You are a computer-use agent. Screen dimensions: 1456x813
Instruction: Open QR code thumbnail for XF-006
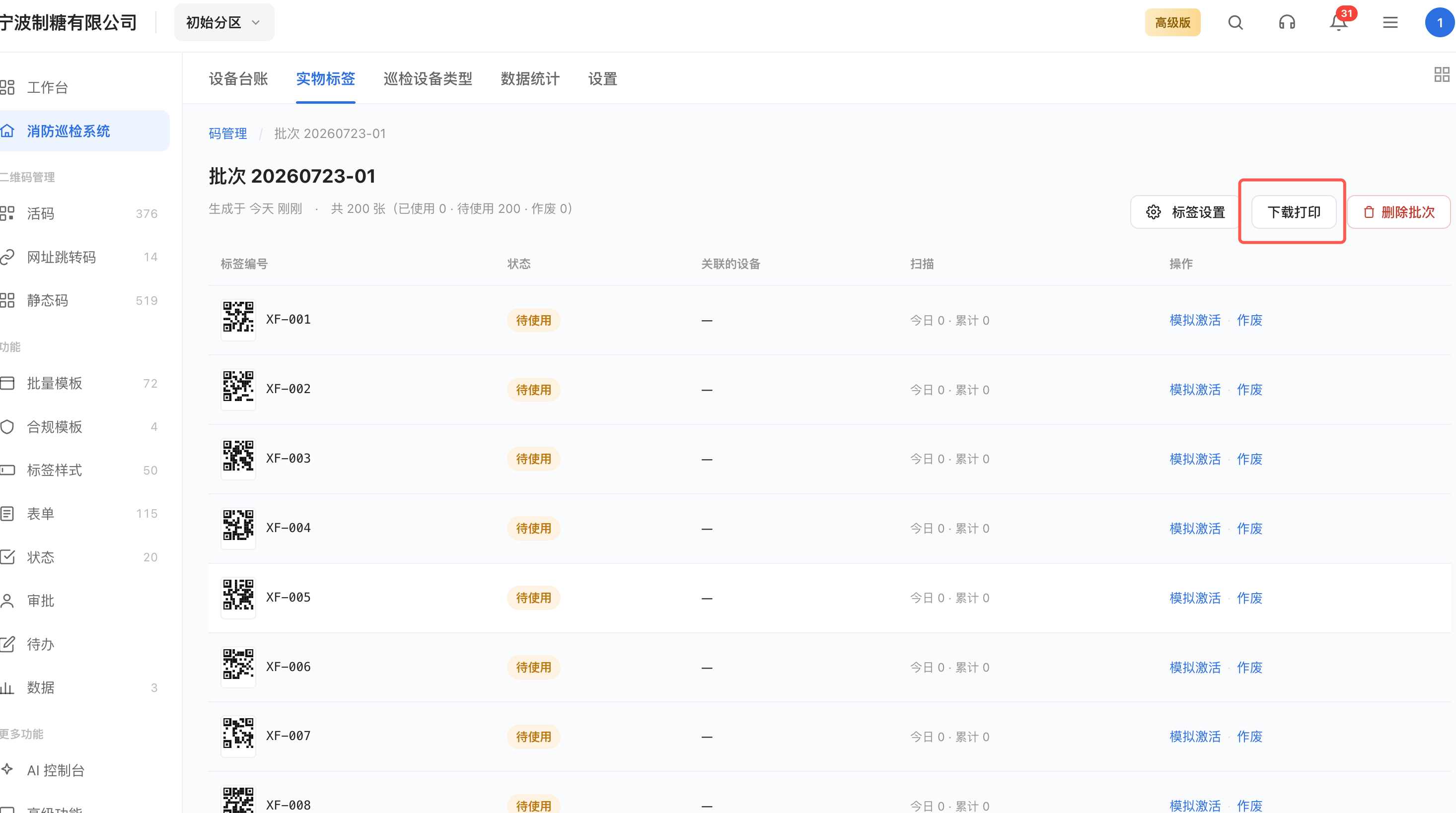pyautogui.click(x=238, y=667)
